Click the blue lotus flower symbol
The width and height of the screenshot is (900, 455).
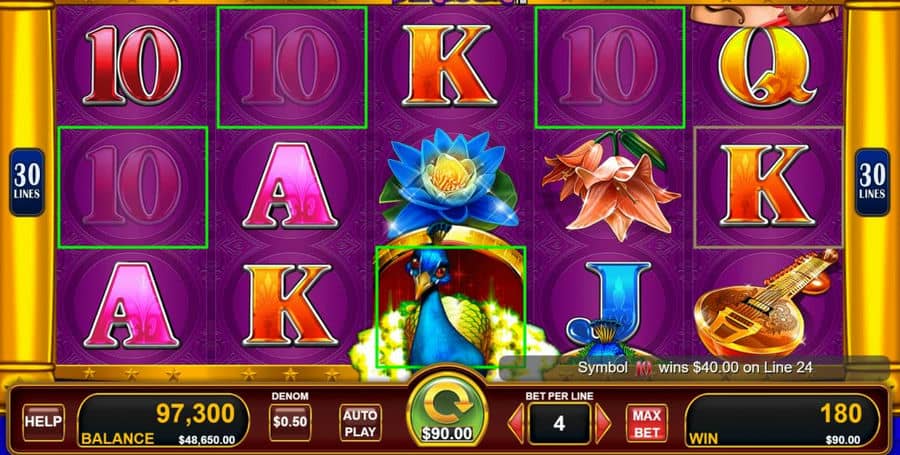[x=450, y=183]
